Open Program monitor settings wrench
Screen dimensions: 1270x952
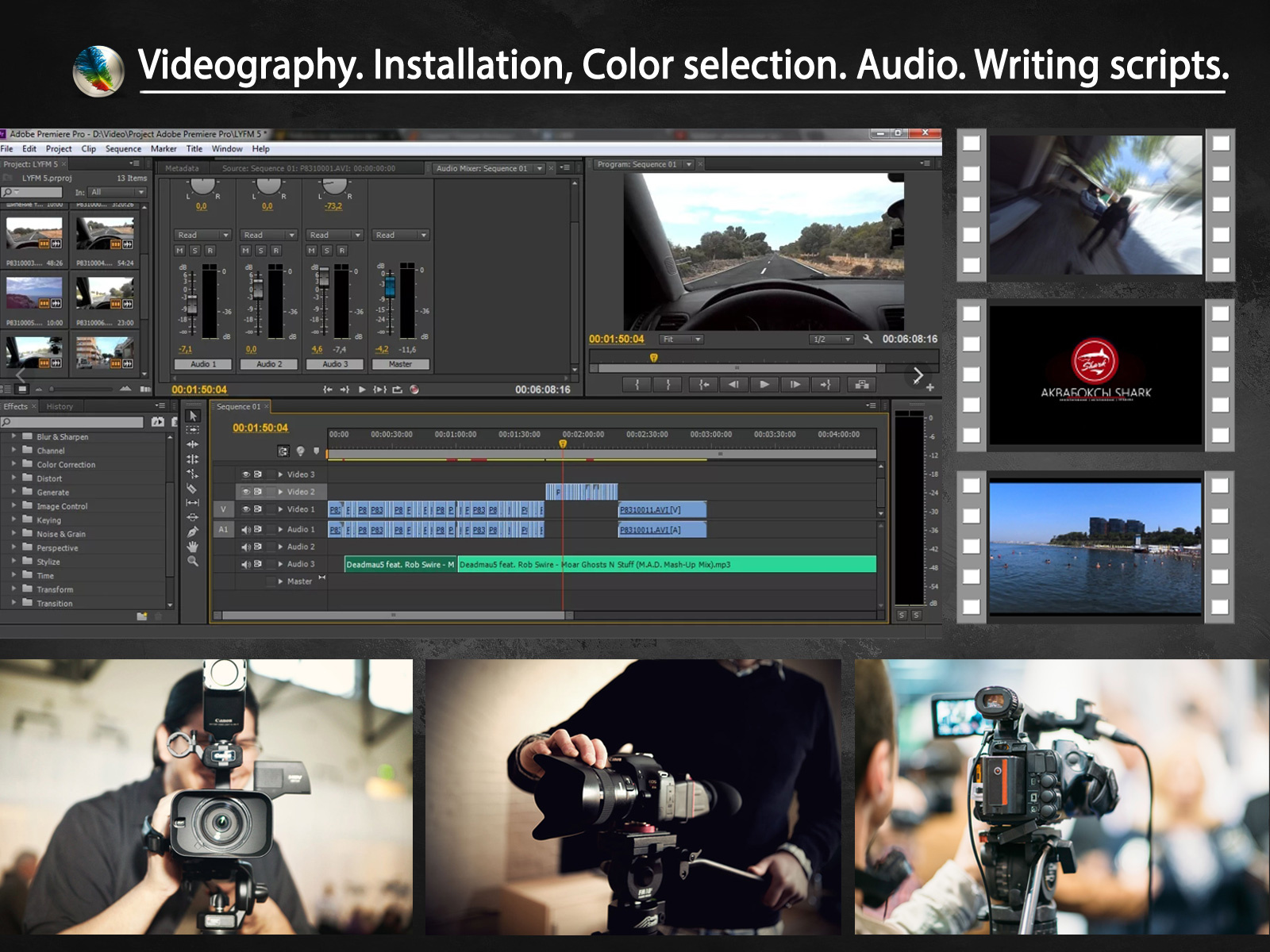pos(868,340)
